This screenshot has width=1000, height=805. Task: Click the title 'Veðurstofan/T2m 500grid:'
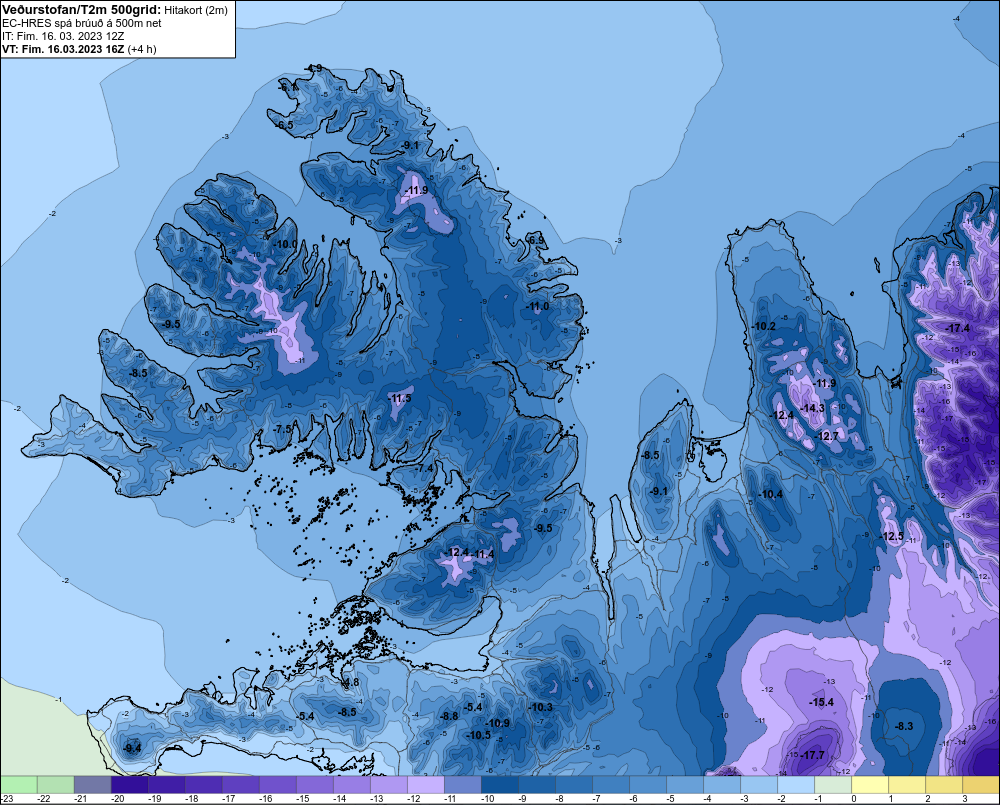click(82, 10)
